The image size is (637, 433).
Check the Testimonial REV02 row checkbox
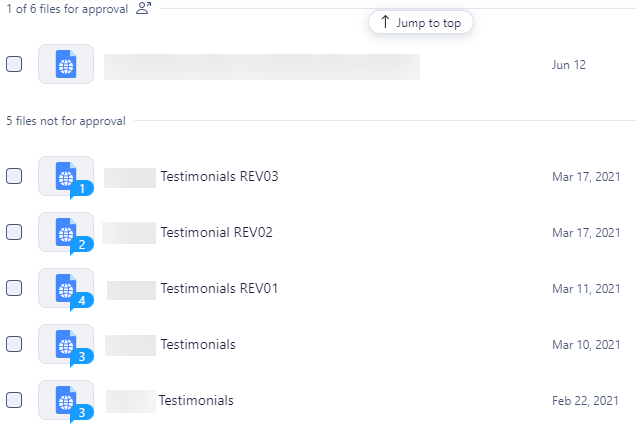(14, 232)
